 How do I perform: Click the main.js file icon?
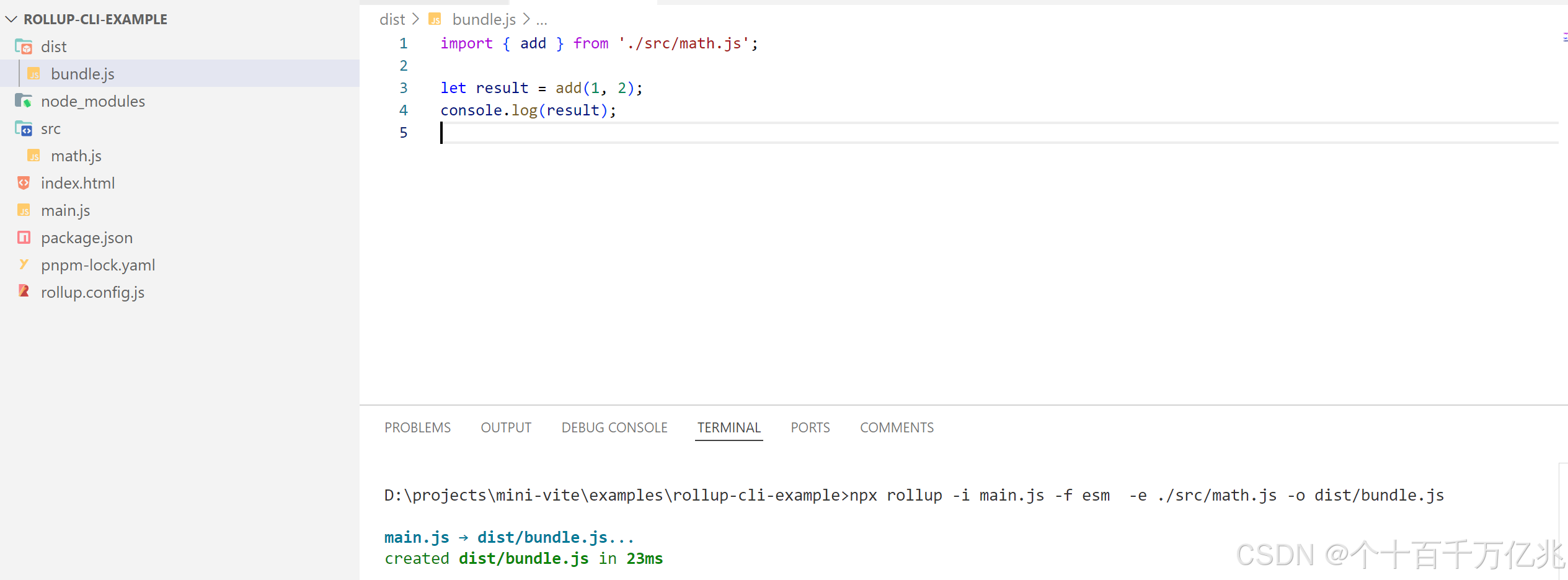(x=24, y=210)
